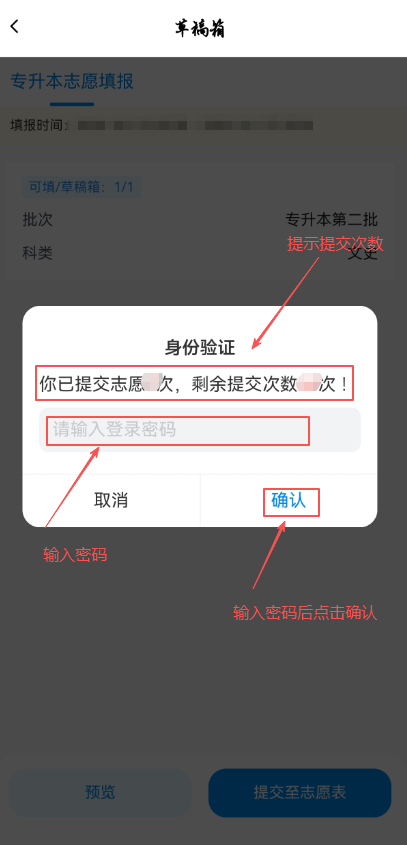
Task: Click the 科类 row label
Action: tap(38, 252)
